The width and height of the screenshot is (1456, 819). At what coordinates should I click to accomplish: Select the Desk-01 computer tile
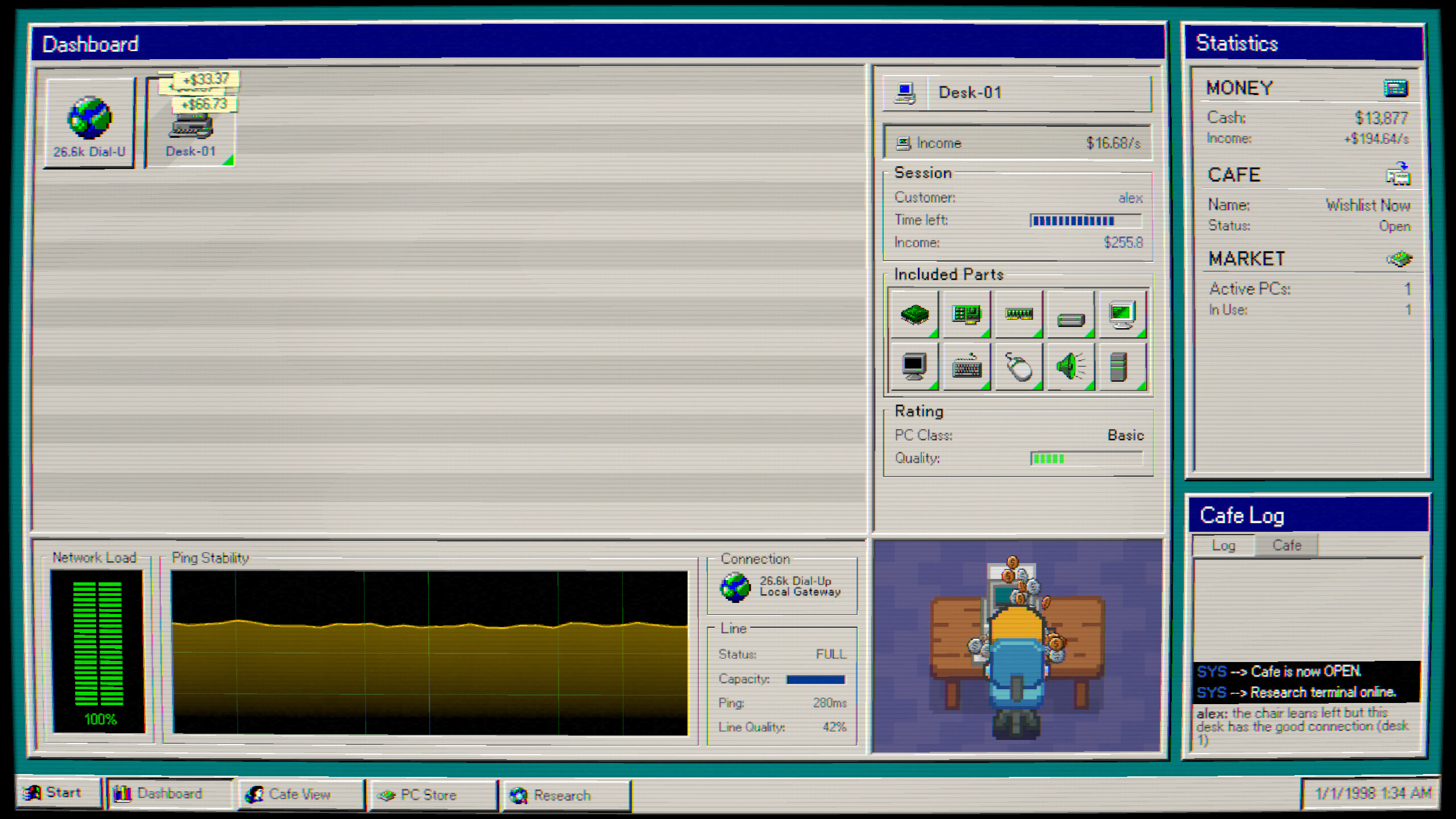(191, 123)
